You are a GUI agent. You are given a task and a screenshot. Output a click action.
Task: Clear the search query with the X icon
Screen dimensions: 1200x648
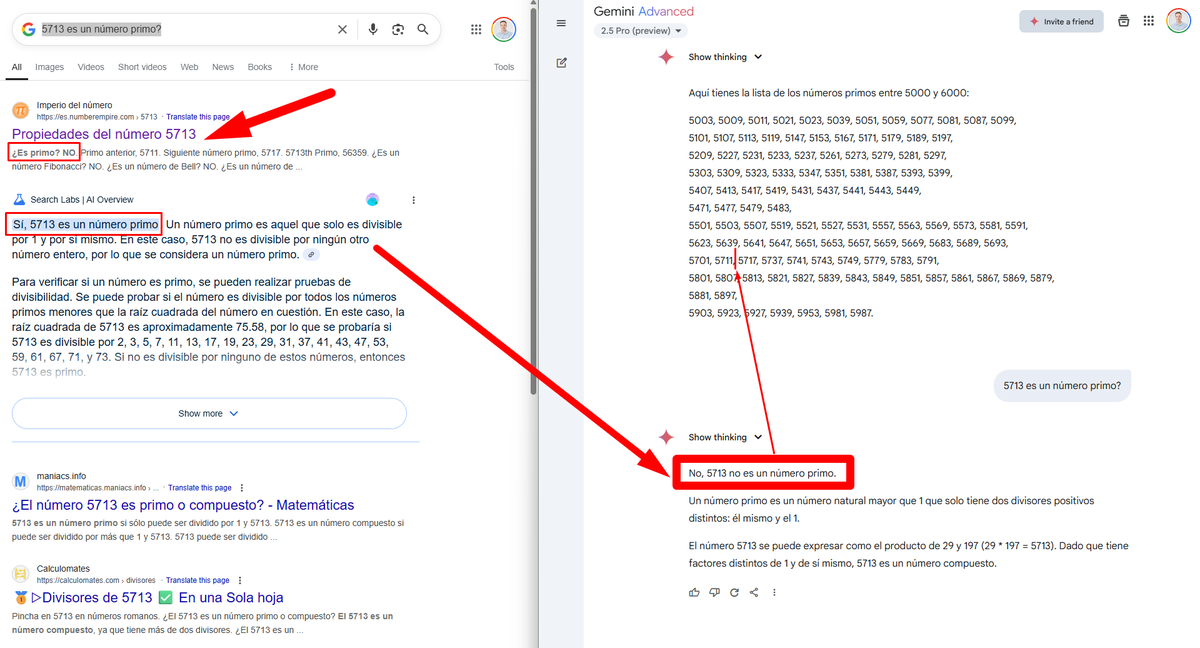(x=341, y=29)
